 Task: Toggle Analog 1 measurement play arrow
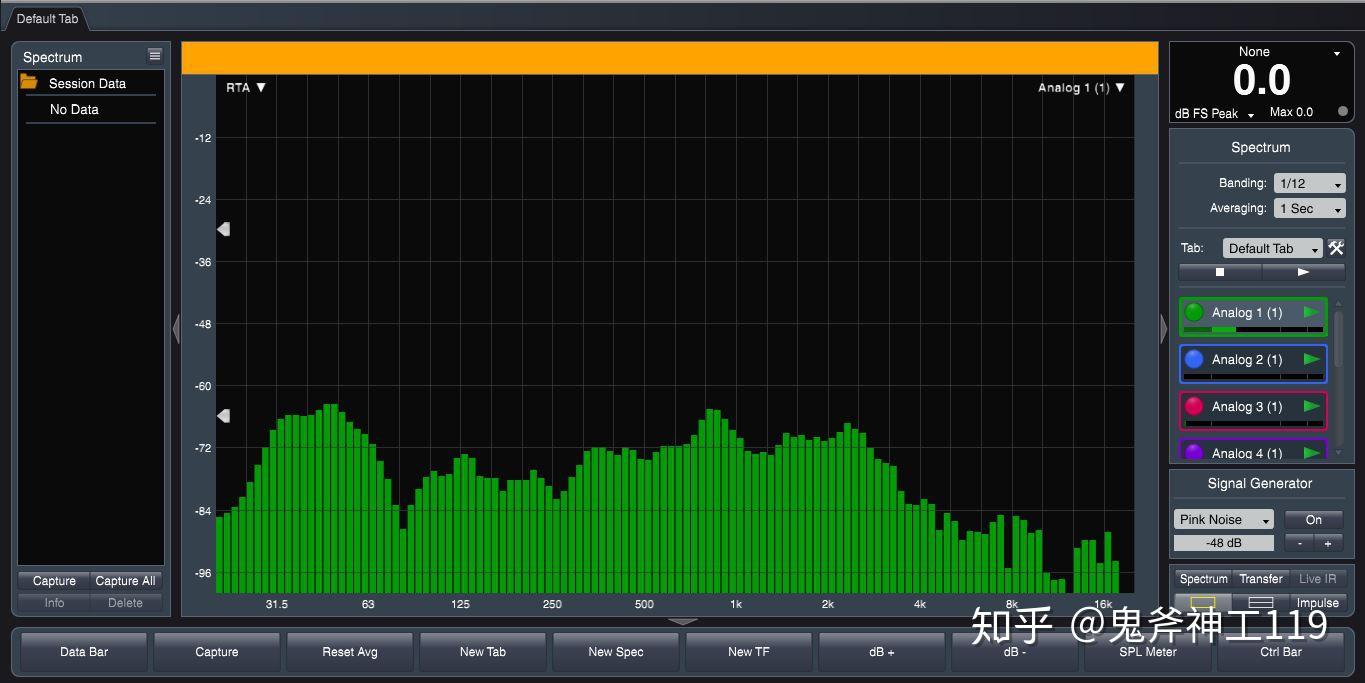point(1311,312)
